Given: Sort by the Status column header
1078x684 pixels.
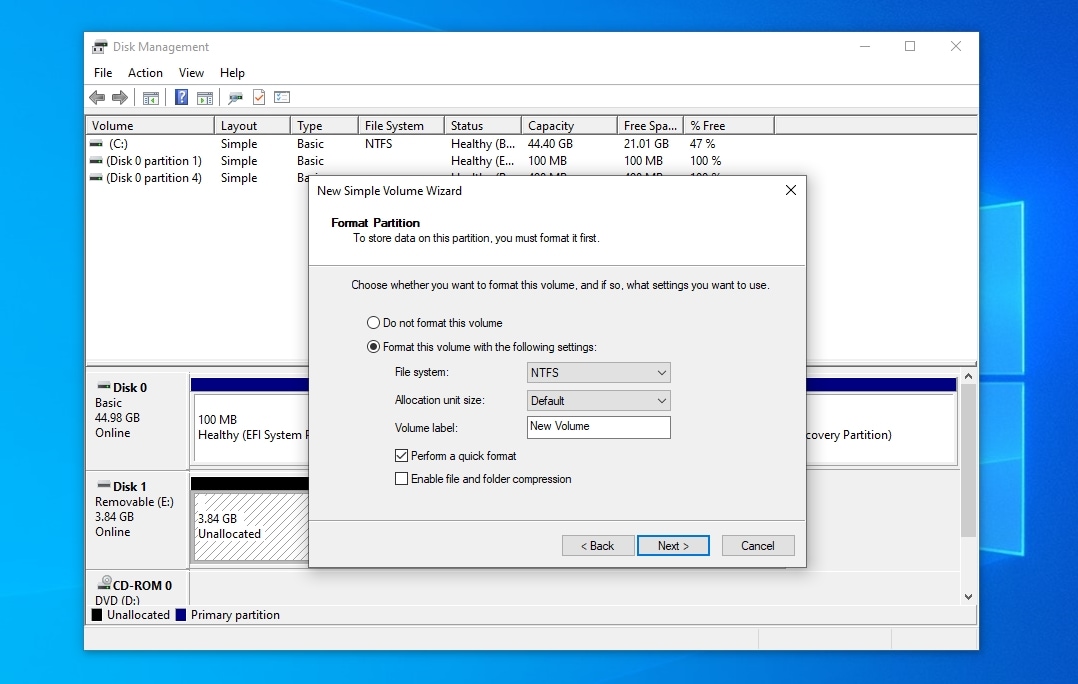Looking at the screenshot, I should click(483, 126).
